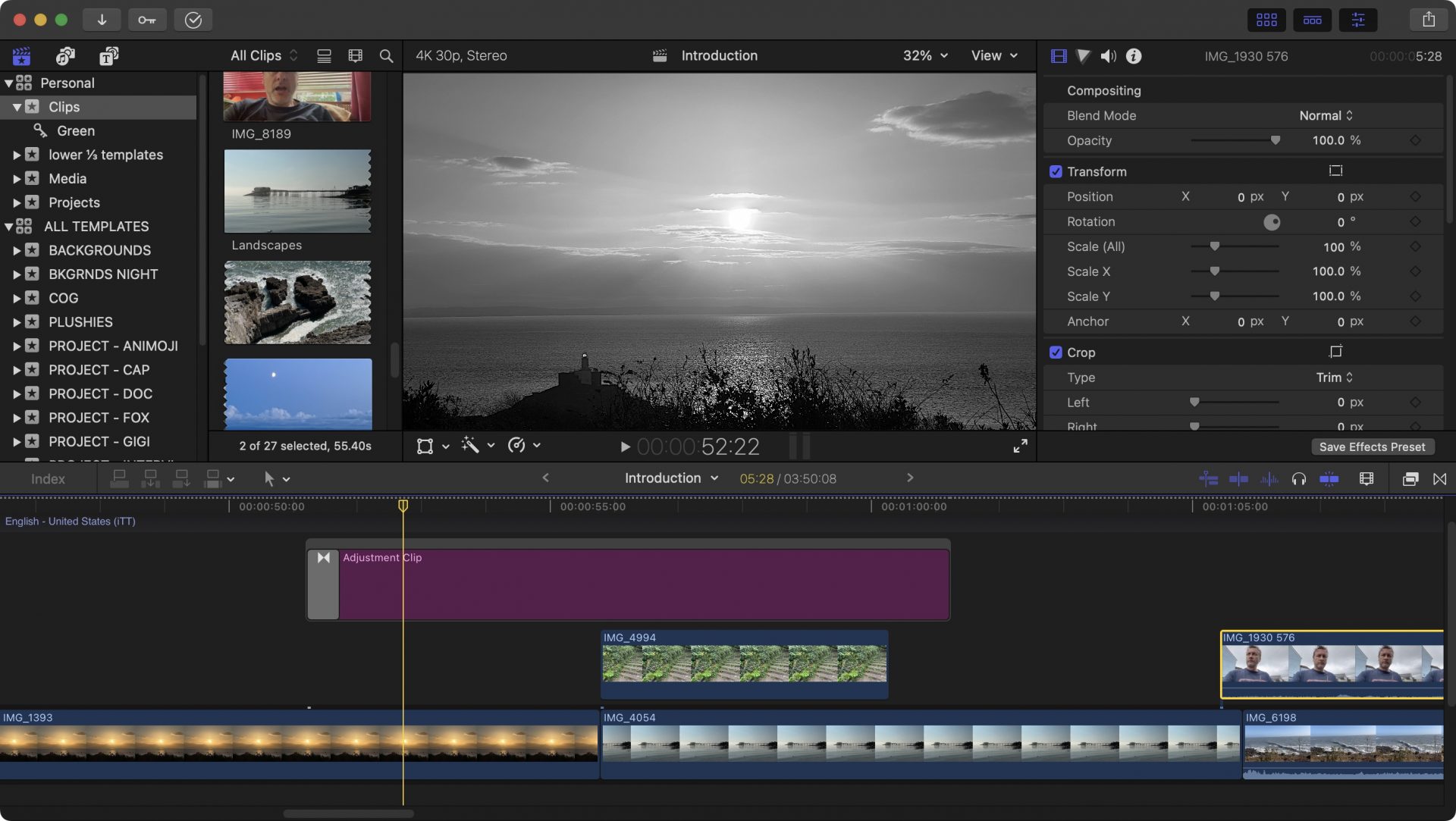
Task: Select the IMG_4994 clip in the timeline
Action: pos(743,665)
